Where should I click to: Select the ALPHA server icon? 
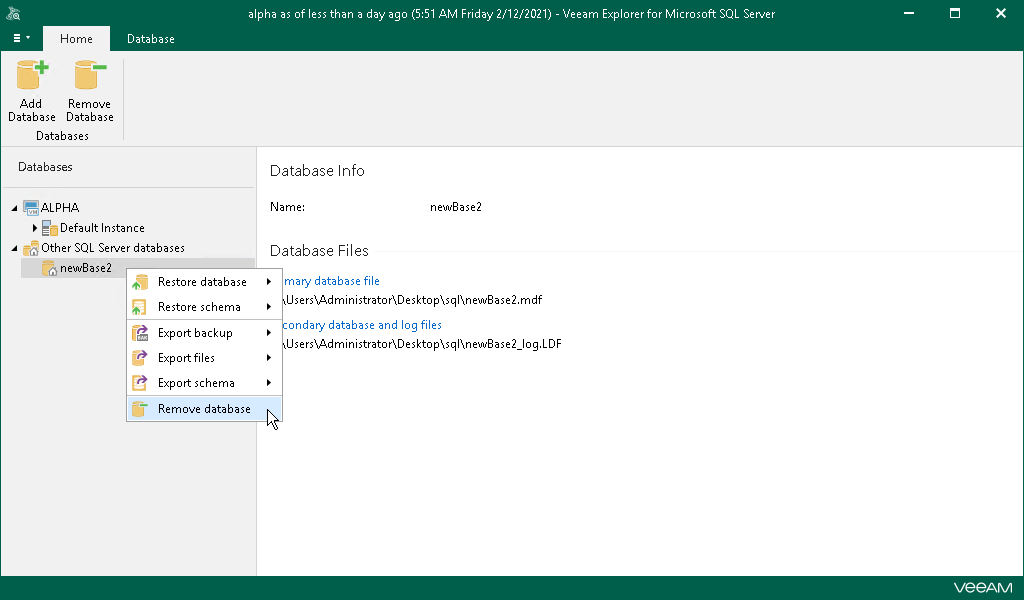coord(31,208)
